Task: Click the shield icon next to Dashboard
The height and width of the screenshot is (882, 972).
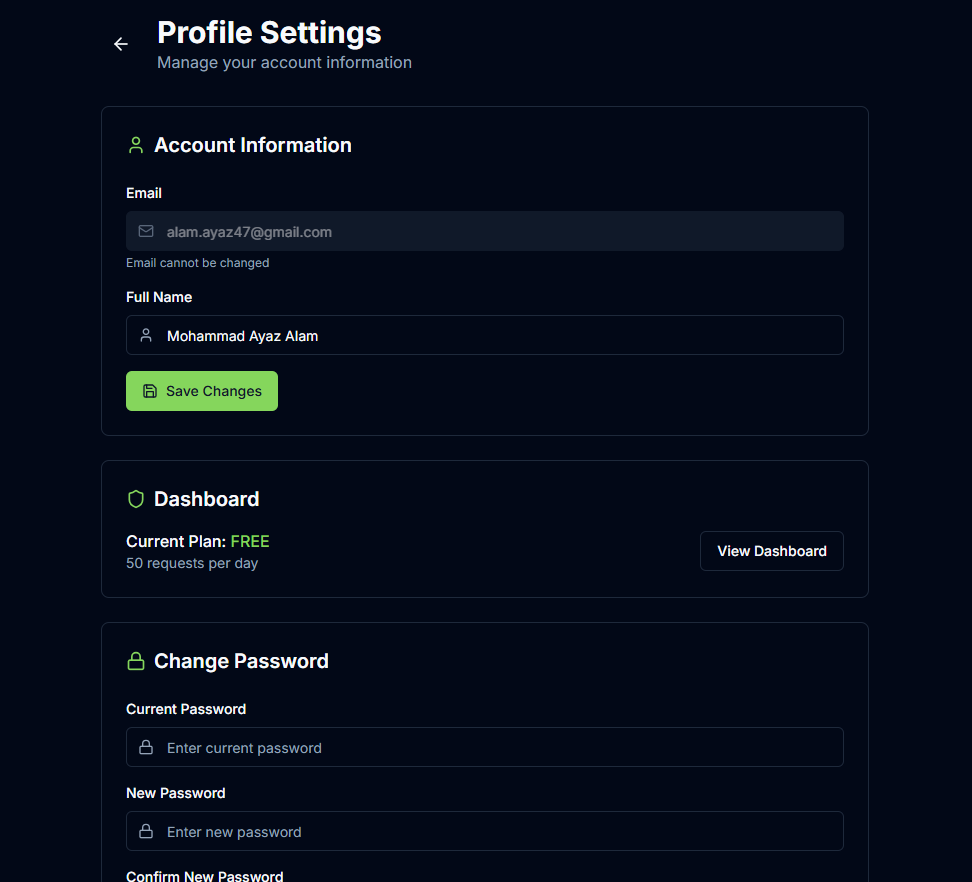Action: [136, 499]
